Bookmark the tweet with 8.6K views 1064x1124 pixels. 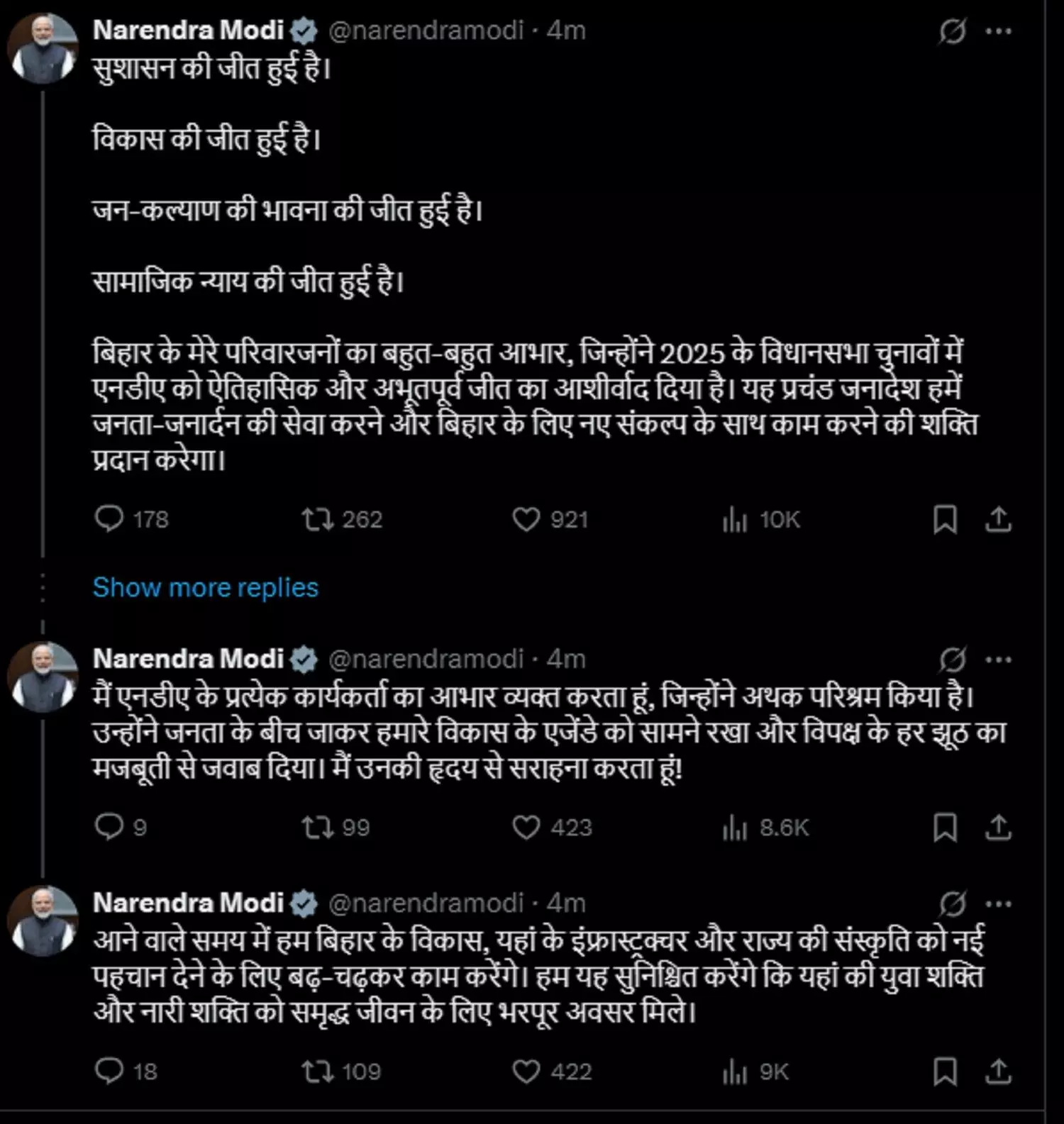[x=945, y=827]
